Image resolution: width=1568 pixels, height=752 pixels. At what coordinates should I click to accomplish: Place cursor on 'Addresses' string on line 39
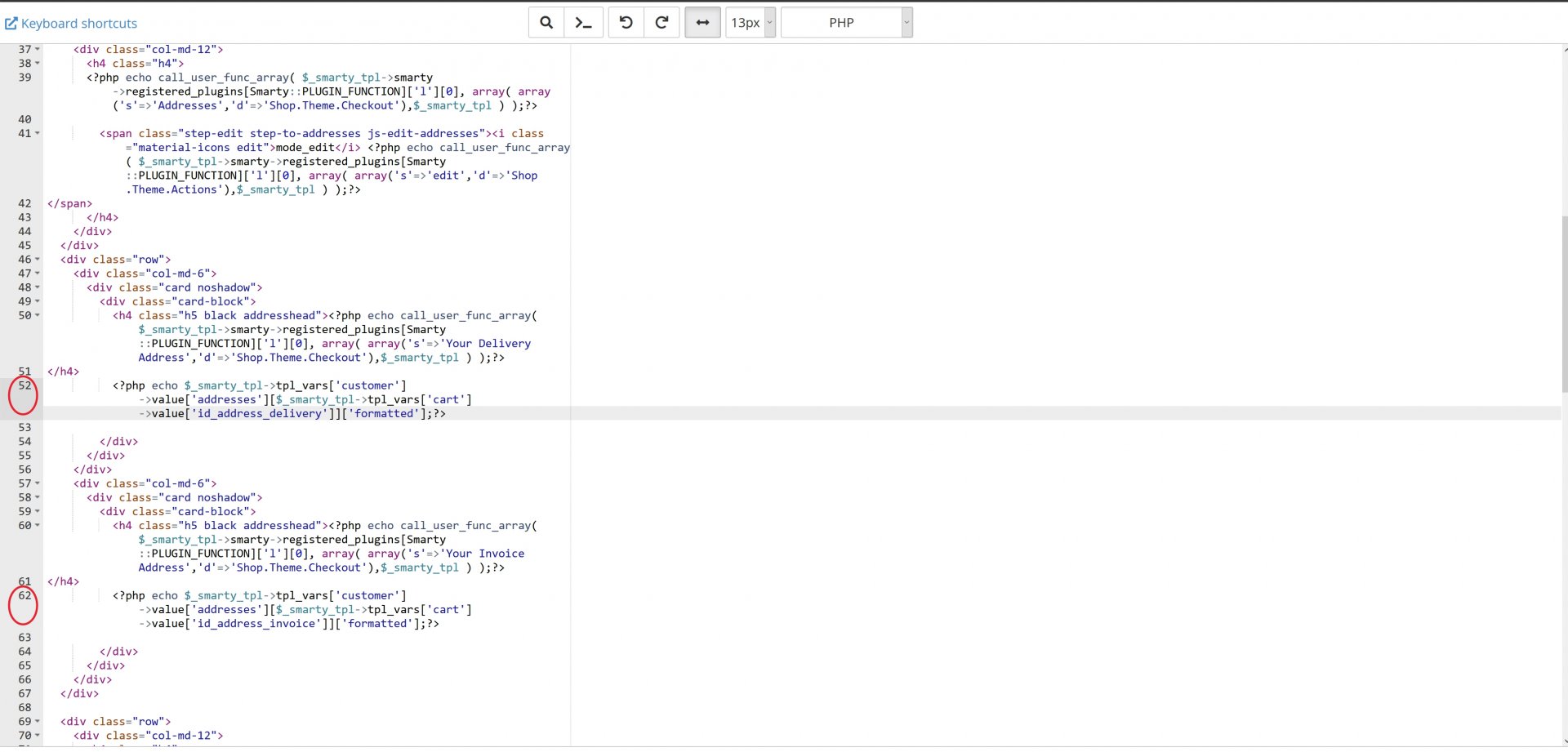(x=188, y=106)
